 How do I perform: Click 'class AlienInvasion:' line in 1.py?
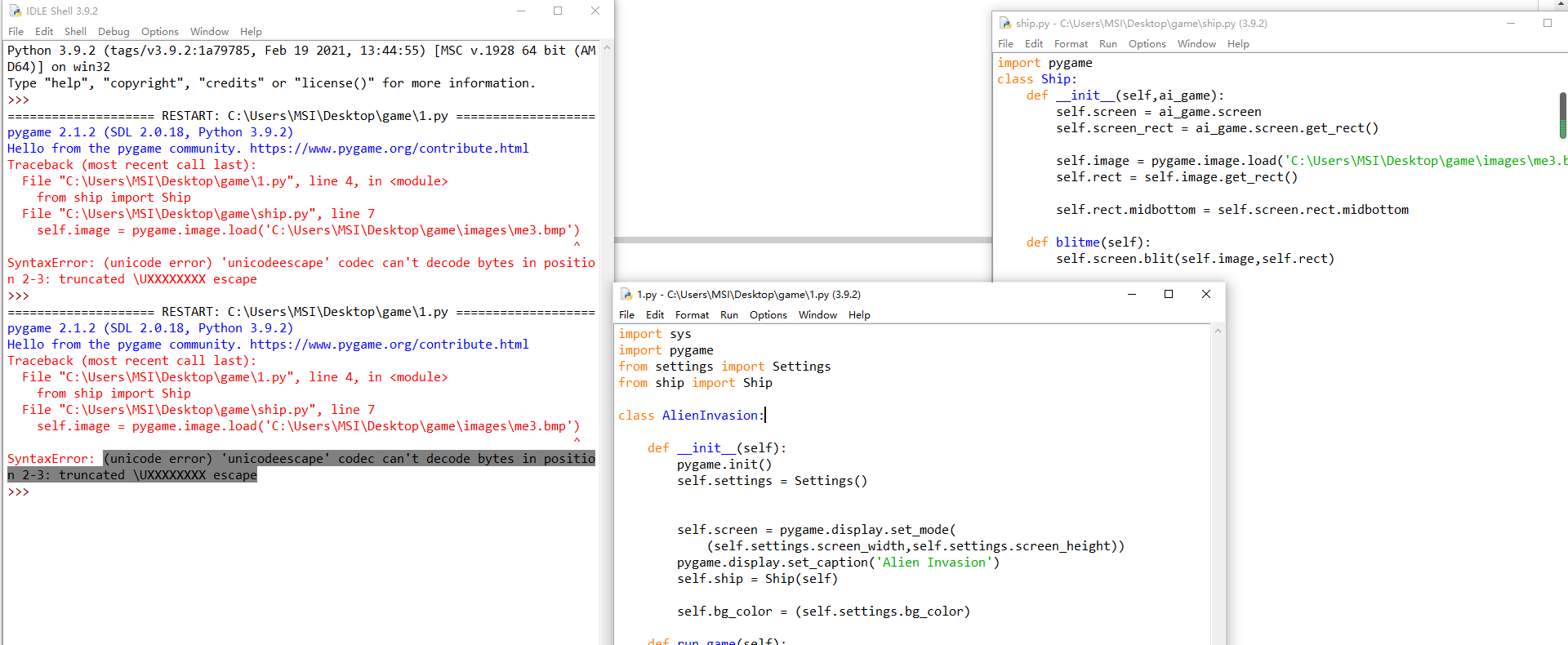(x=692, y=416)
